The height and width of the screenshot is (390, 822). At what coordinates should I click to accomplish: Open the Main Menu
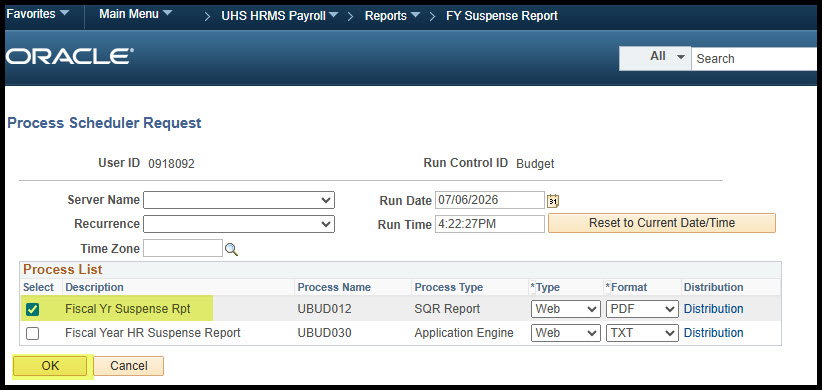(135, 14)
